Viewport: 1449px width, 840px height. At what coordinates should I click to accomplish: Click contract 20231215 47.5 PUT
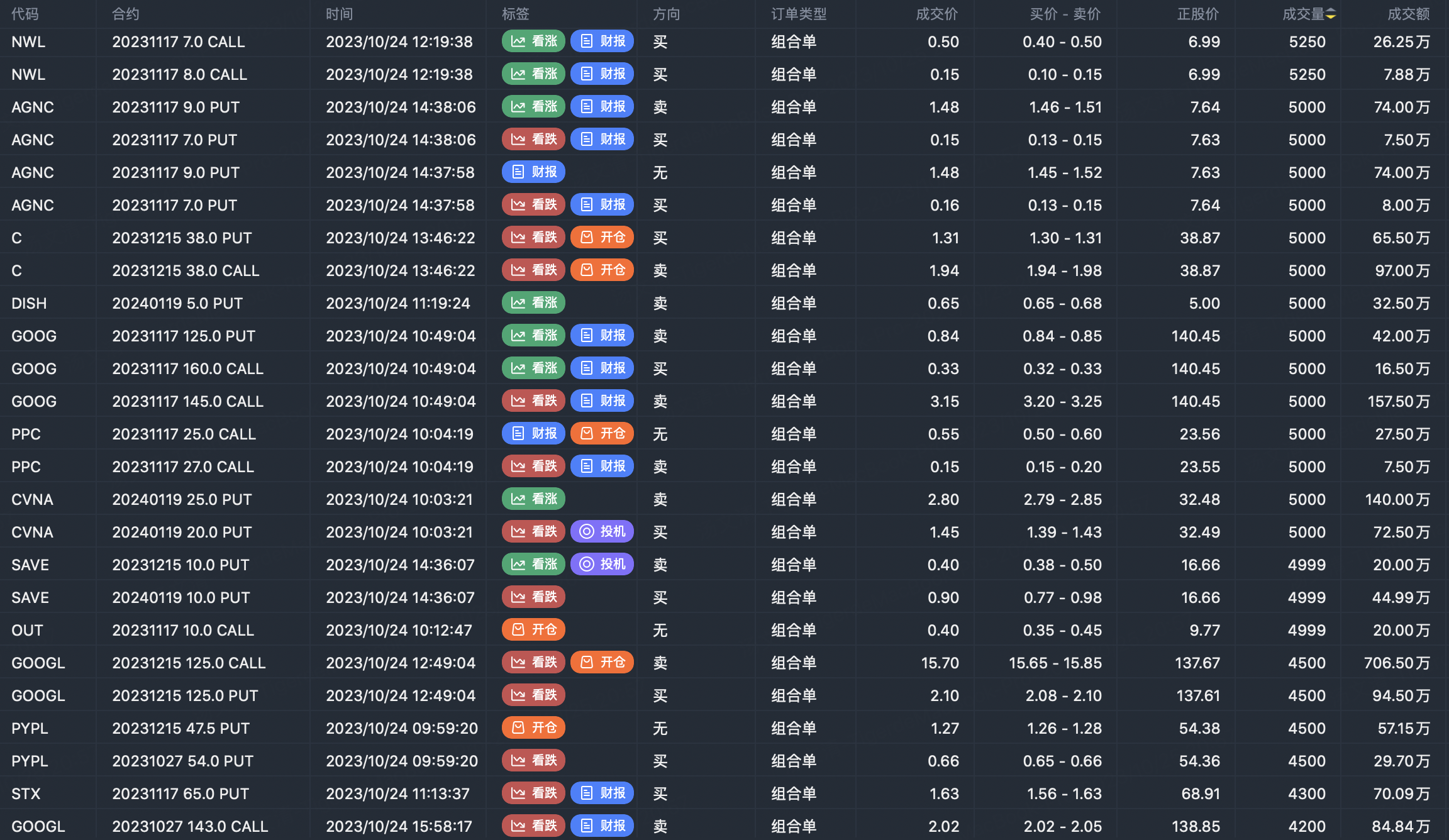point(180,729)
